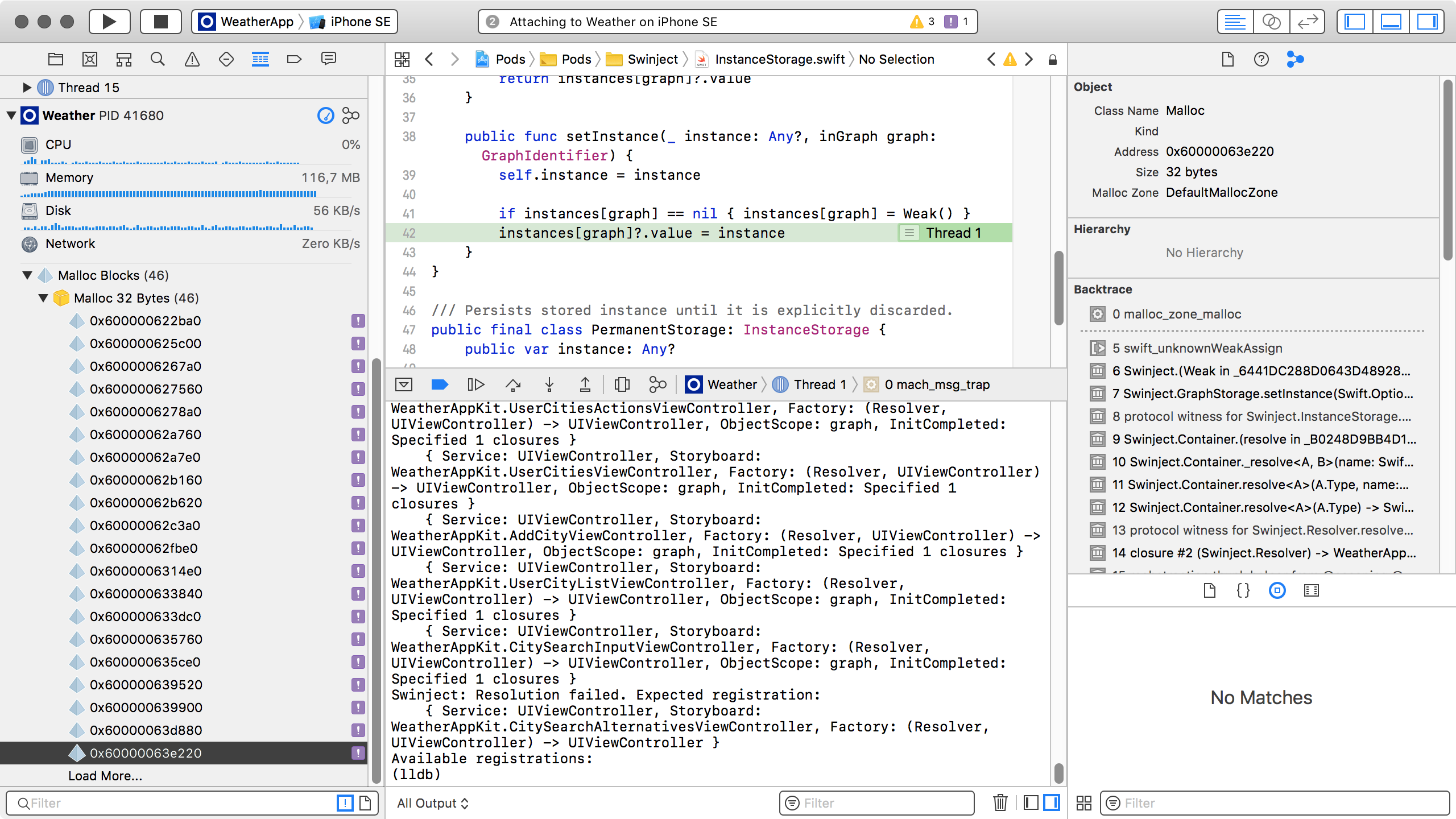Stop the running WeatherApp scheme
Image resolution: width=1456 pixels, height=819 pixels.
pyautogui.click(x=161, y=22)
